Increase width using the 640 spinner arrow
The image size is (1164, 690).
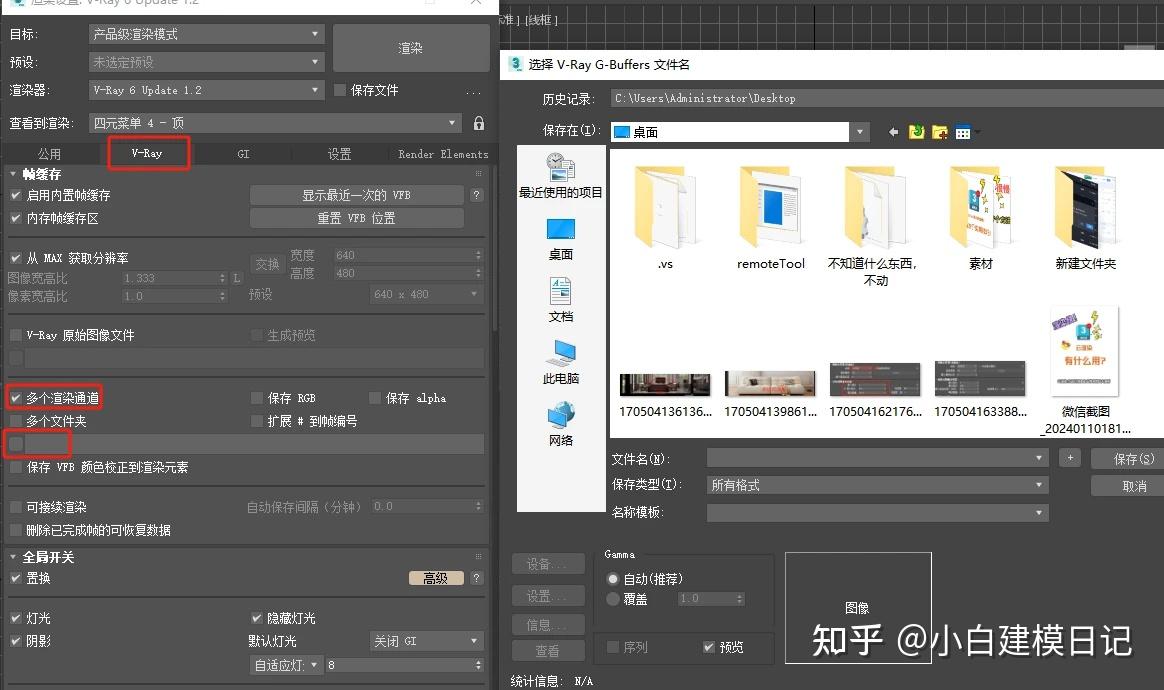(478, 250)
